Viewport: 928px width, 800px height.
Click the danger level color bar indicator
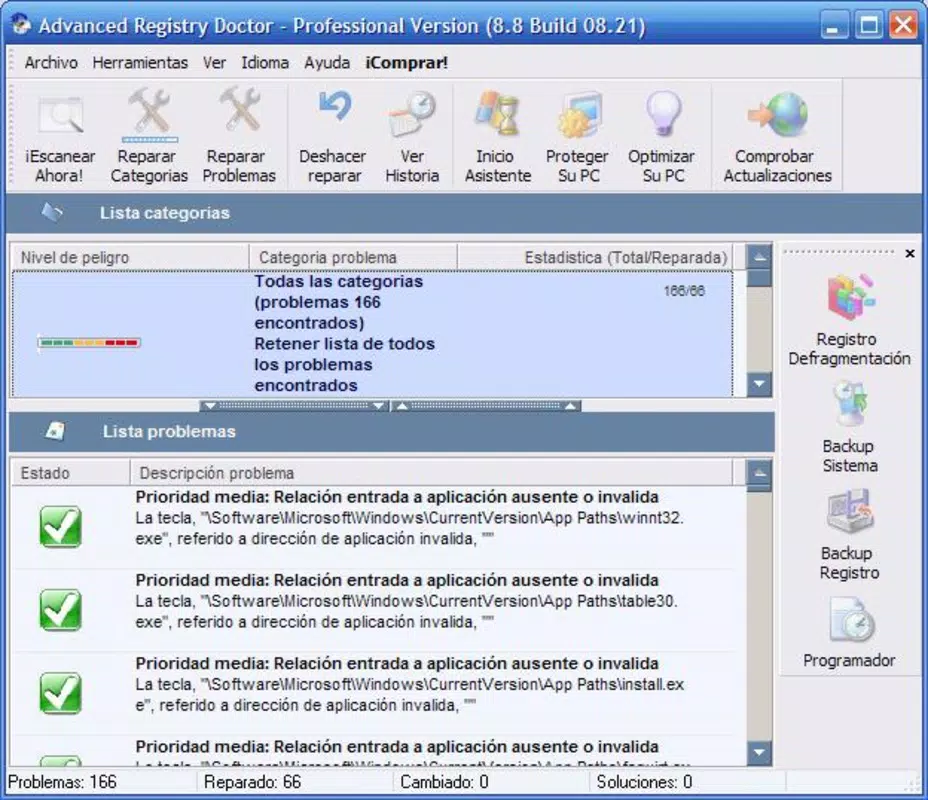pyautogui.click(x=89, y=342)
